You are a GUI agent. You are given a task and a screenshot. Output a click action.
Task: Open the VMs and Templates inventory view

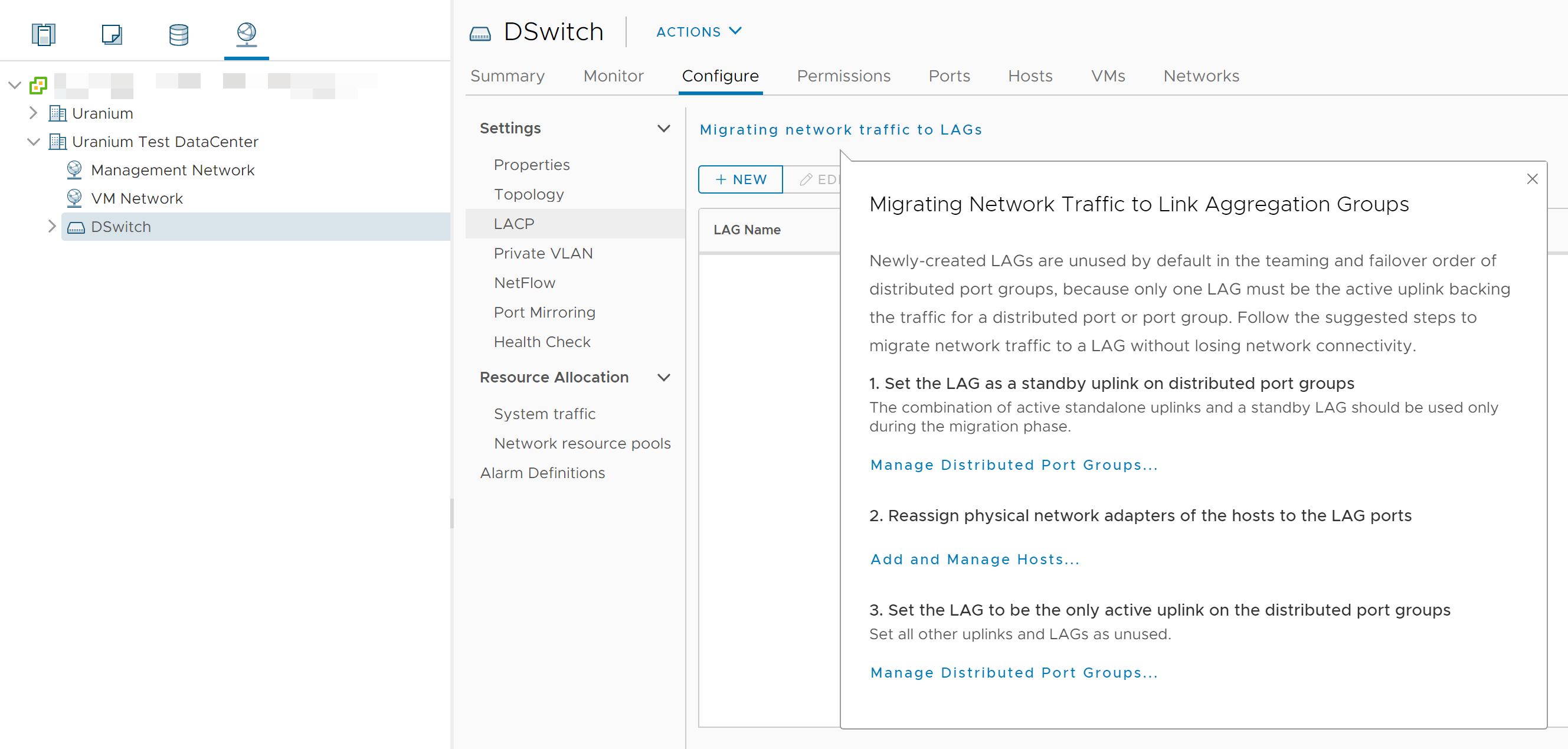(x=112, y=34)
